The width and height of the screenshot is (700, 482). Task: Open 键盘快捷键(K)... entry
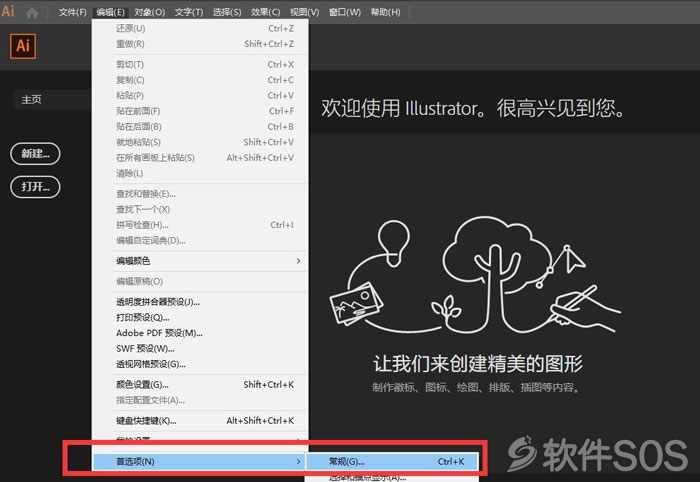click(x=200, y=421)
